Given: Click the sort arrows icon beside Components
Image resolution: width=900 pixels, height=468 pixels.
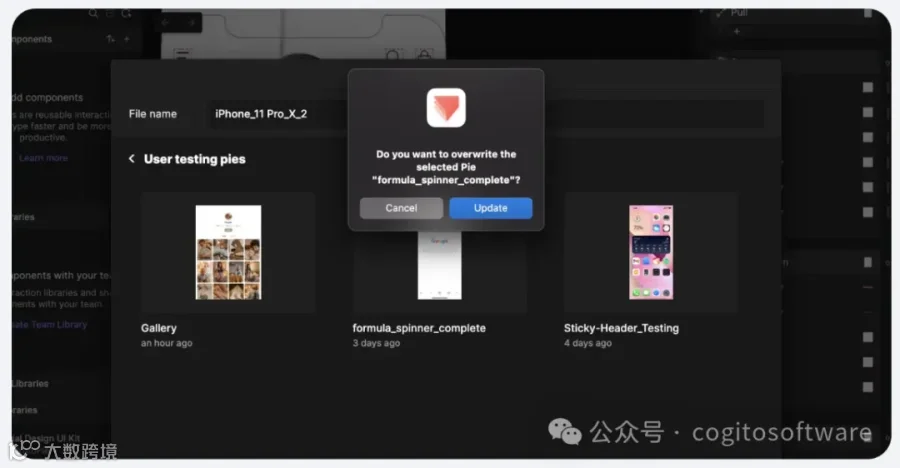Looking at the screenshot, I should point(110,39).
